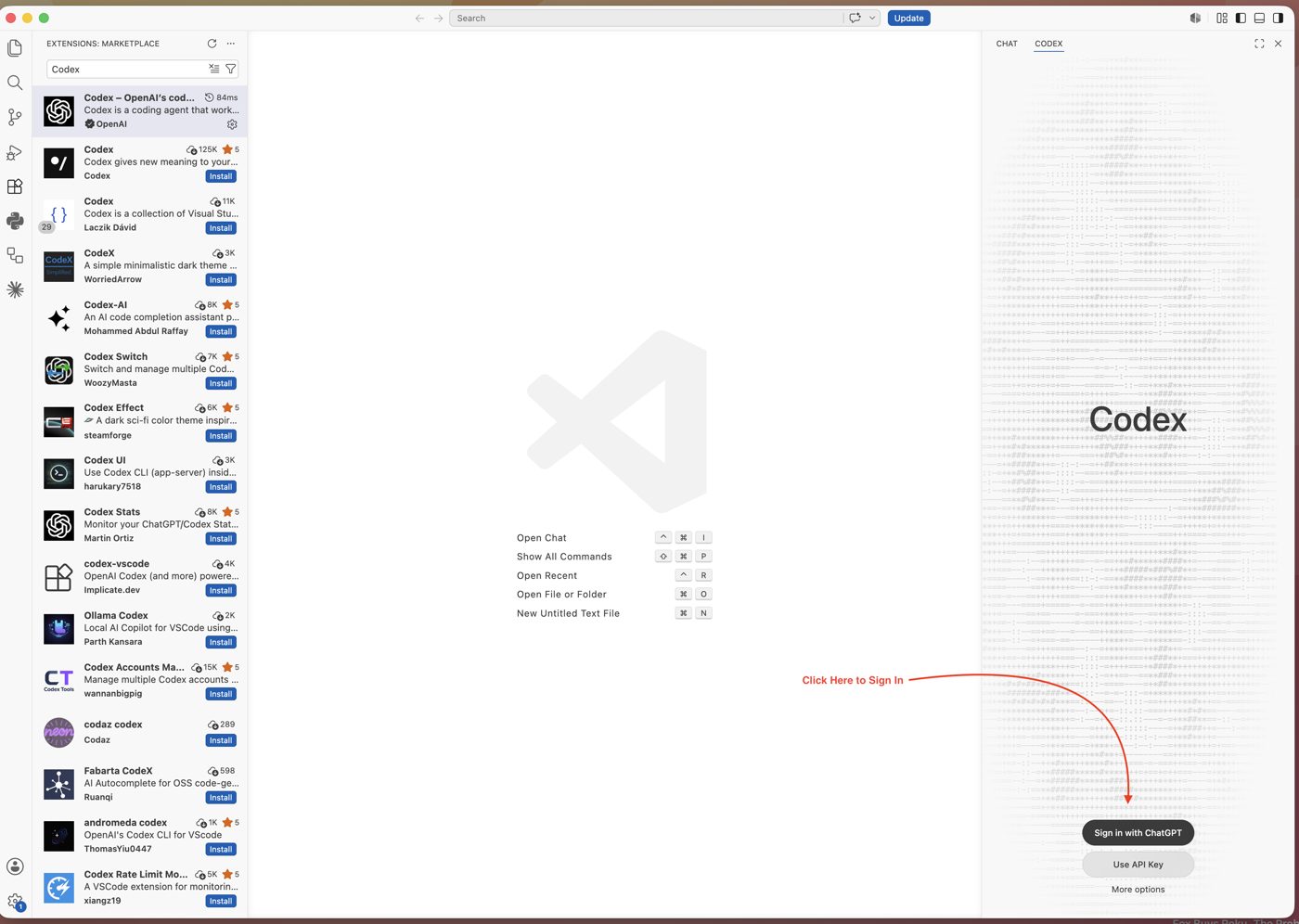The width and height of the screenshot is (1299, 924).
Task: Maximize the Codex side panel
Action: coord(1259,44)
